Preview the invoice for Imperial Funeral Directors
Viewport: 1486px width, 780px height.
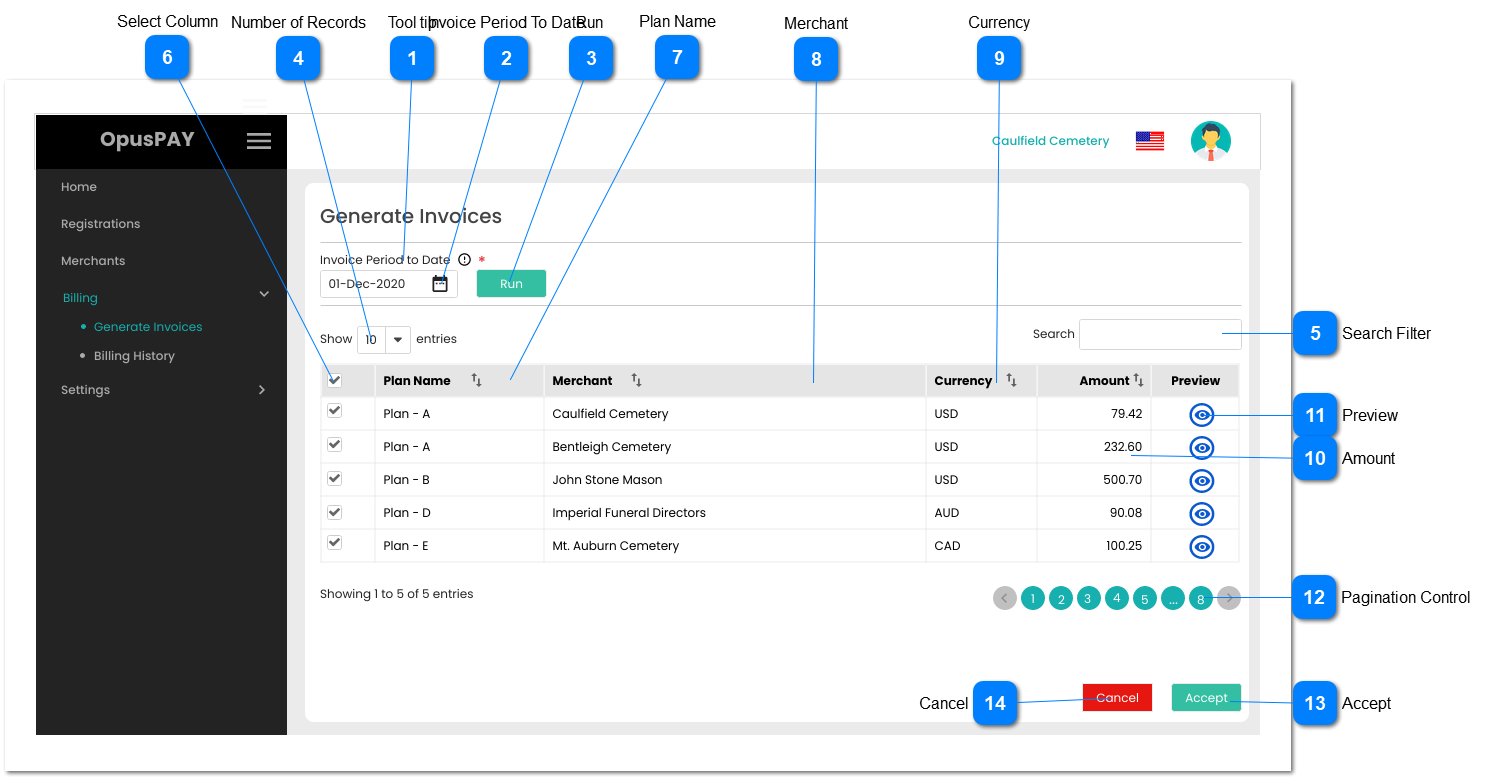(1201, 513)
